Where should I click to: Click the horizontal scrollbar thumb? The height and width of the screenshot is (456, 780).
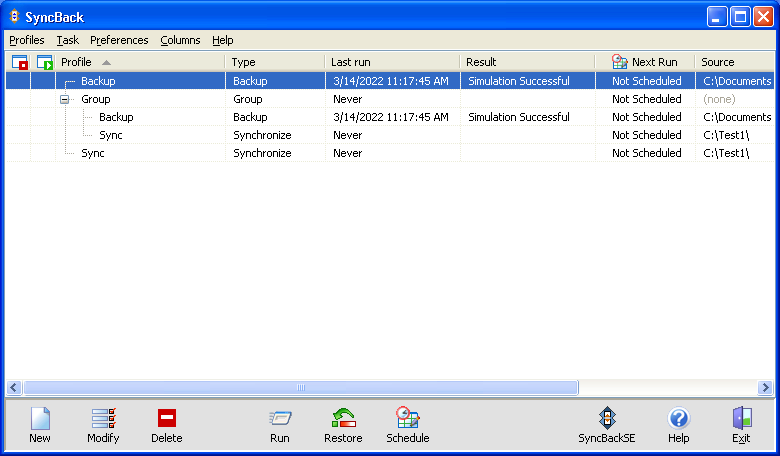tap(301, 387)
